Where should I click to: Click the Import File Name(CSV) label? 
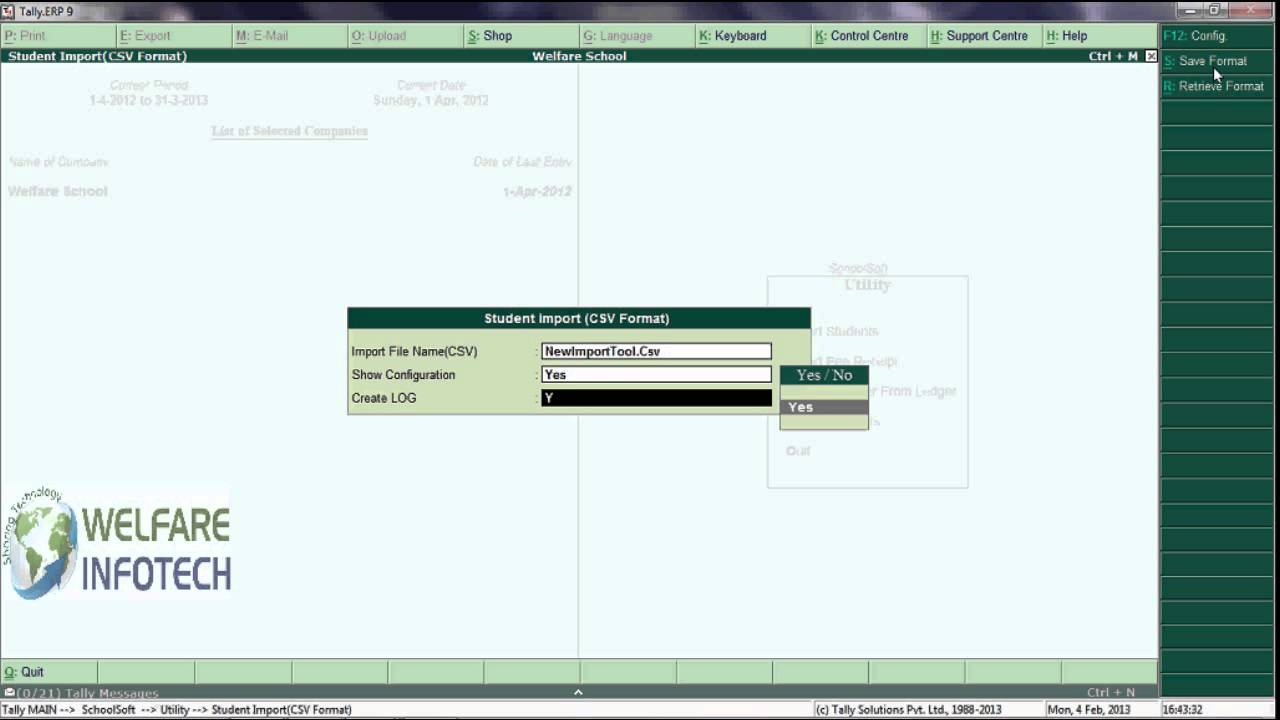[414, 352]
